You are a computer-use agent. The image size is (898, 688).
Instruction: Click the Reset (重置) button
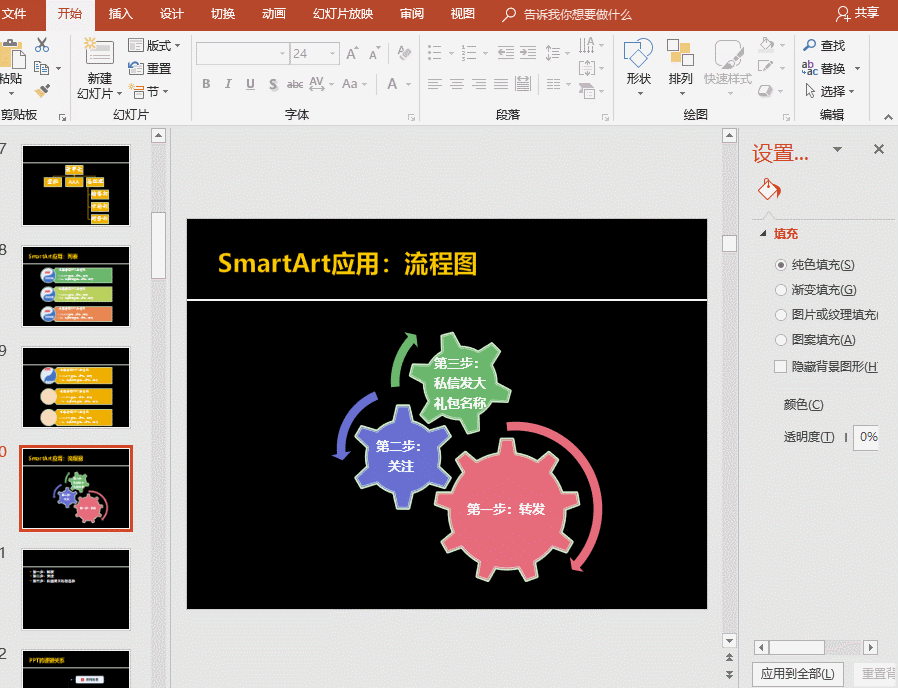tap(149, 68)
